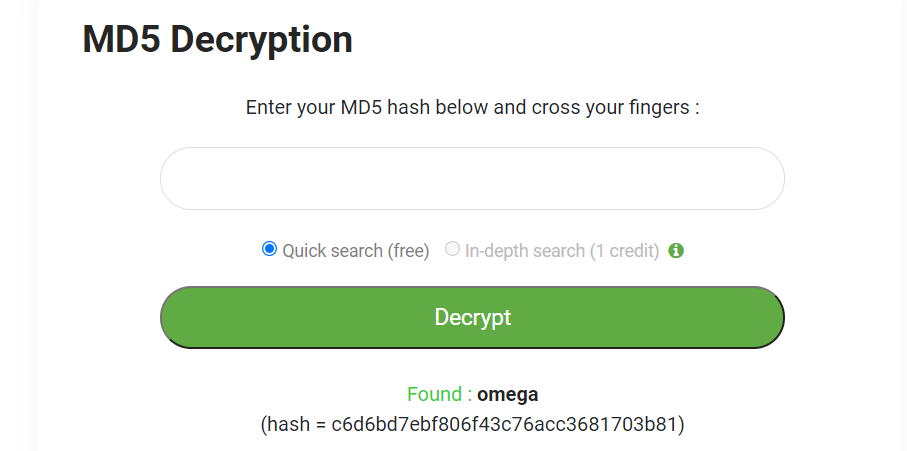Click the "In-depth search (1 credit)" label
907x451 pixels.
pyautogui.click(x=561, y=250)
